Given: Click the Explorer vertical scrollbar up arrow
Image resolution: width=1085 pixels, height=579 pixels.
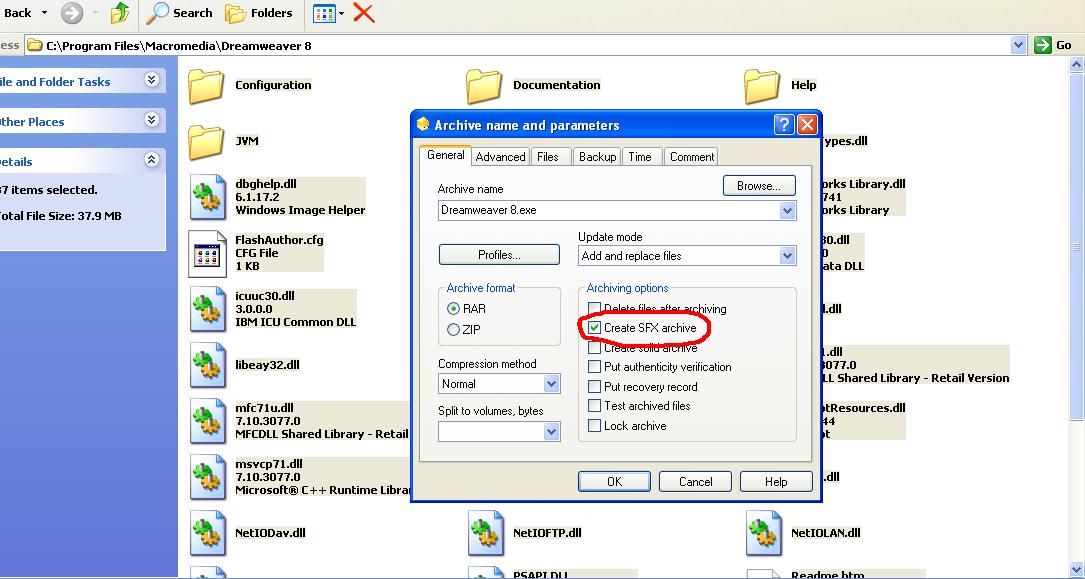Looking at the screenshot, I should pyautogui.click(x=1076, y=65).
